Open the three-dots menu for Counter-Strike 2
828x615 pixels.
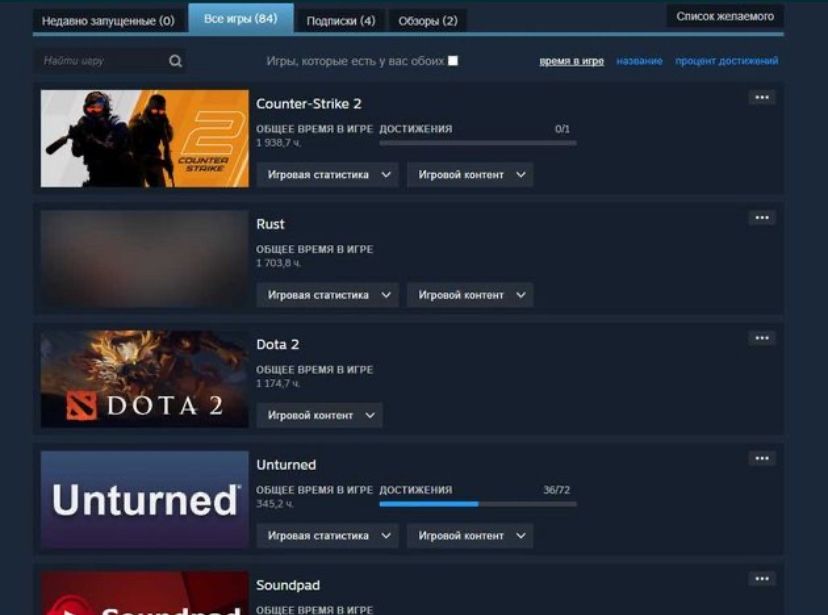click(761, 97)
